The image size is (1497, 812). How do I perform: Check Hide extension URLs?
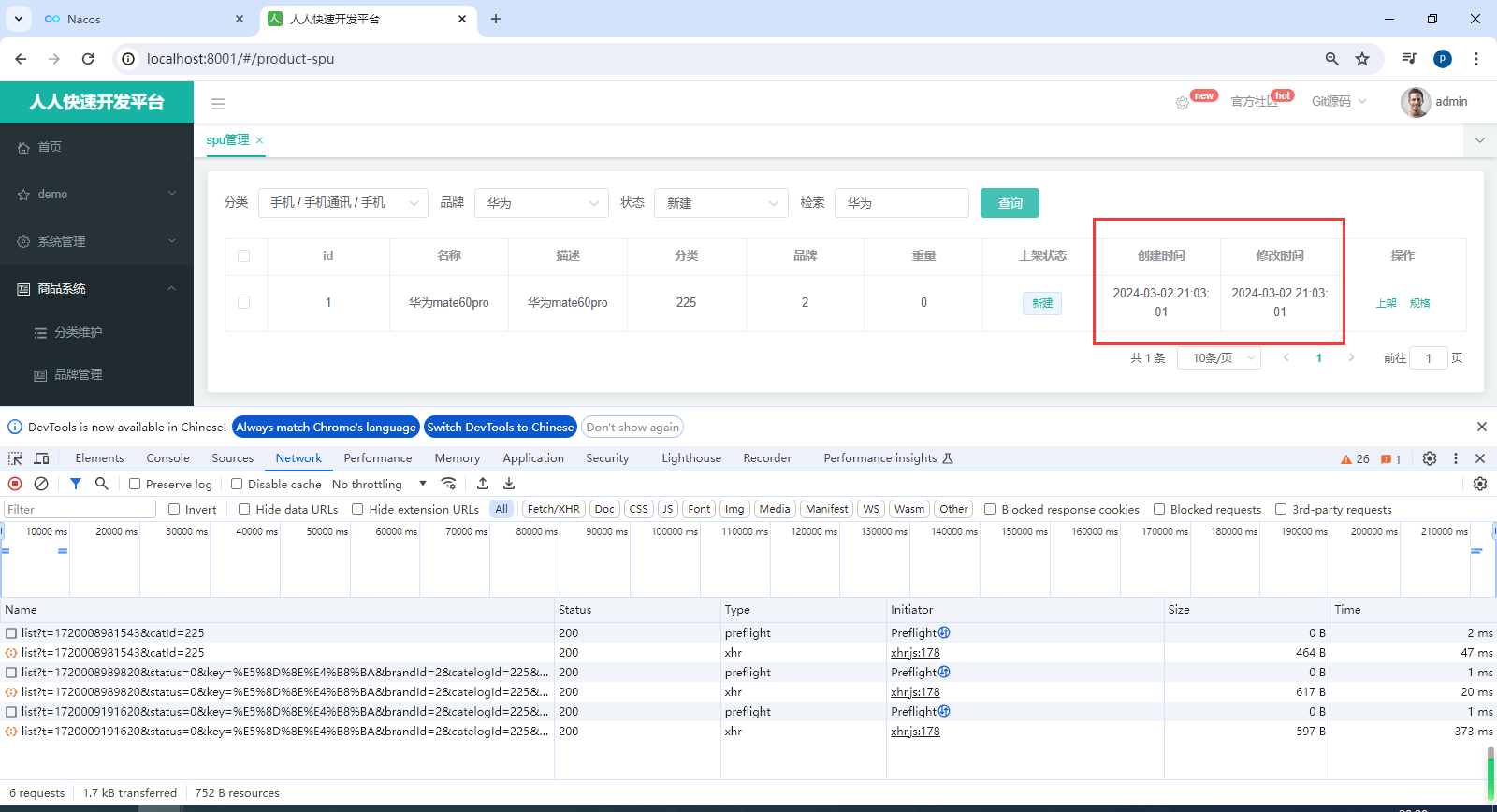(x=357, y=509)
